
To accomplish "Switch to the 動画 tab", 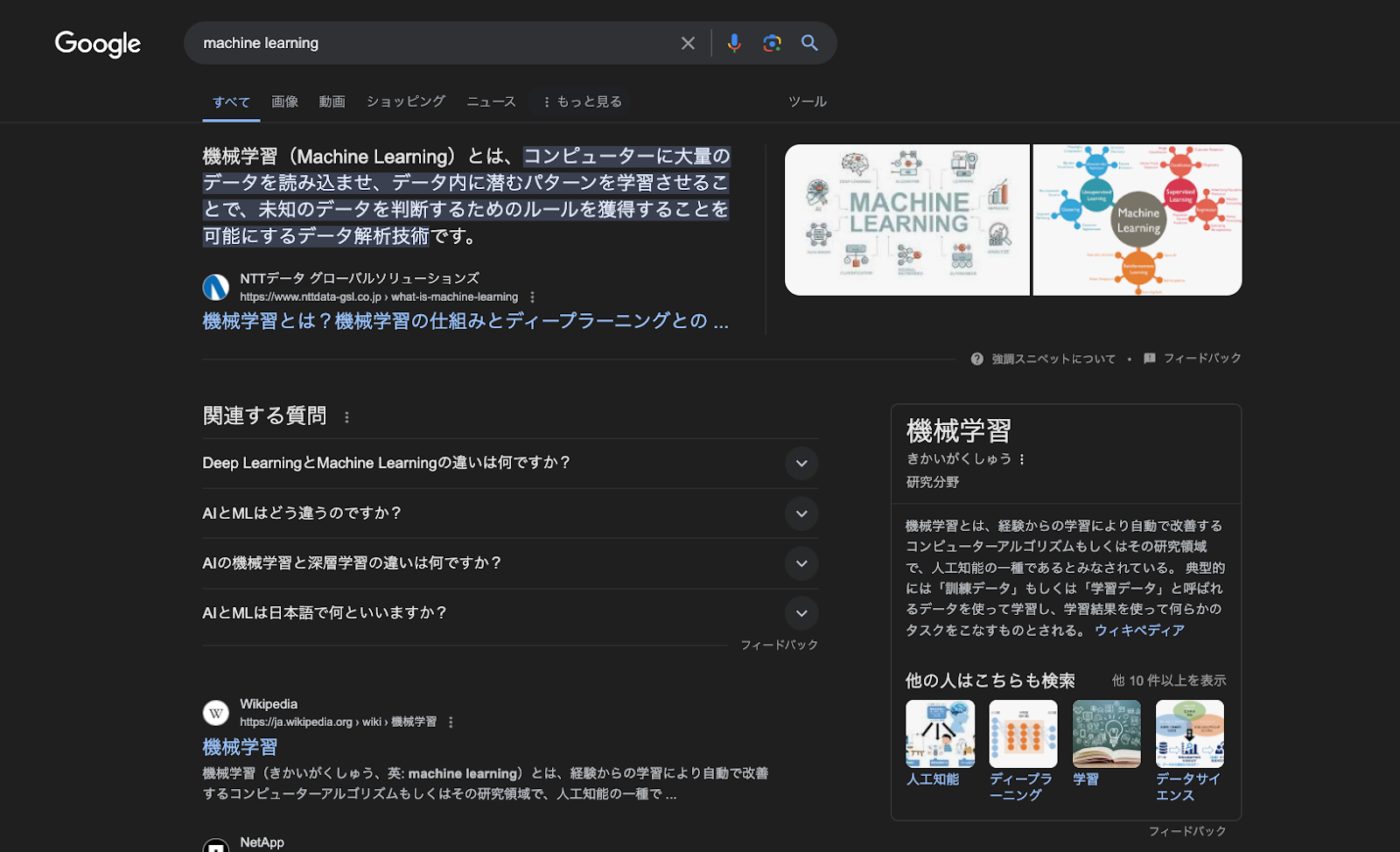I will (332, 101).
